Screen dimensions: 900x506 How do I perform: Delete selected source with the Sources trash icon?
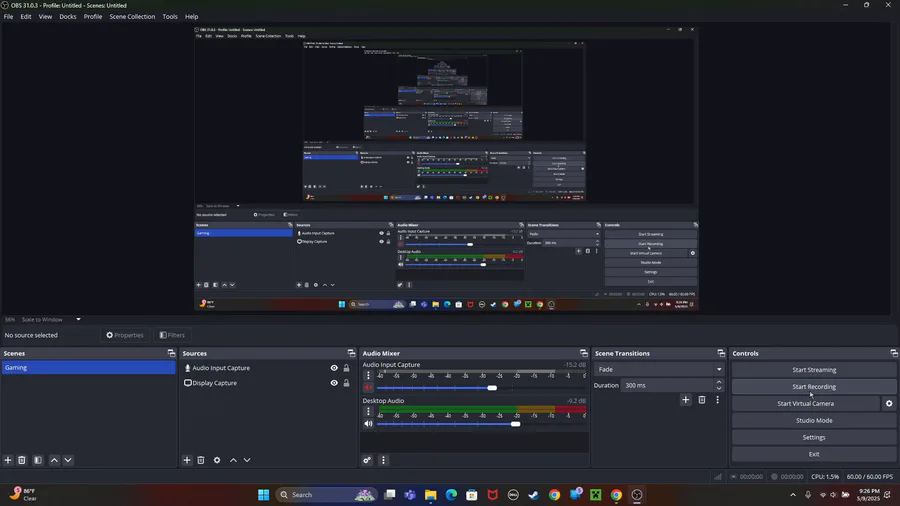click(201, 460)
